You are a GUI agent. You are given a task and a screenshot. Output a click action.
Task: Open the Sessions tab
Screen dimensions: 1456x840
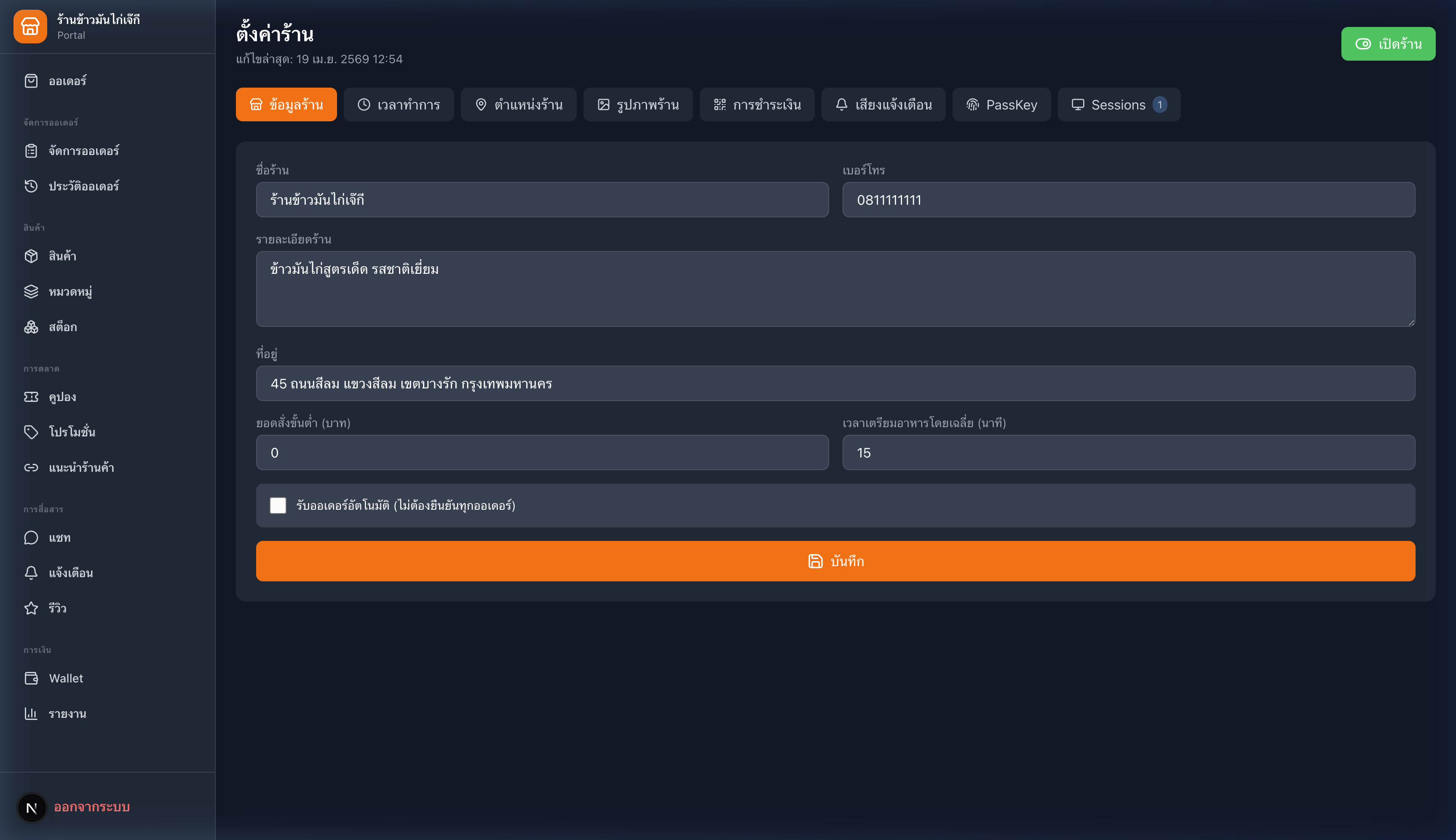(1119, 104)
